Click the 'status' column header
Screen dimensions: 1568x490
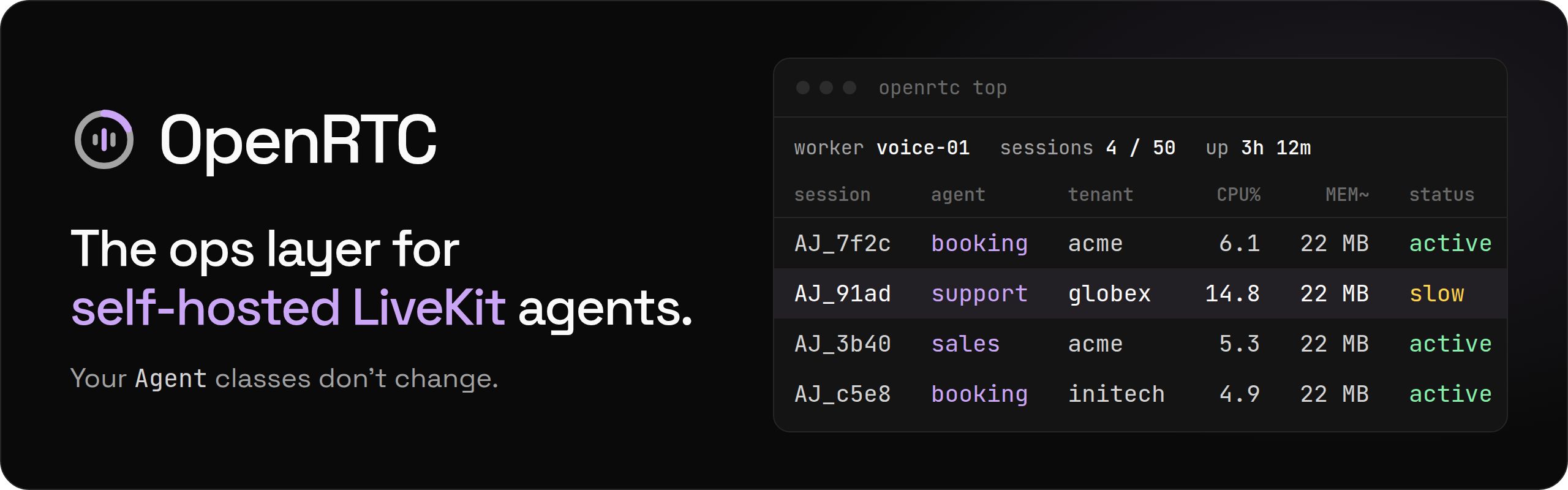pyautogui.click(x=1442, y=195)
